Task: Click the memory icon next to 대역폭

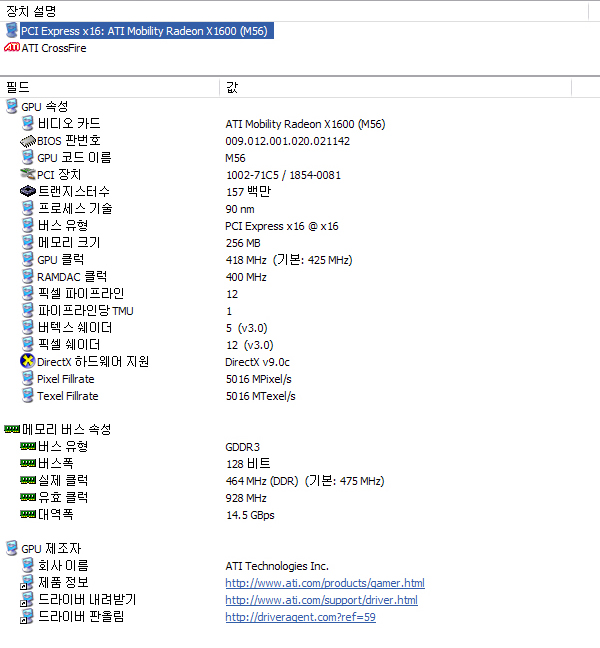Action: coord(28,514)
